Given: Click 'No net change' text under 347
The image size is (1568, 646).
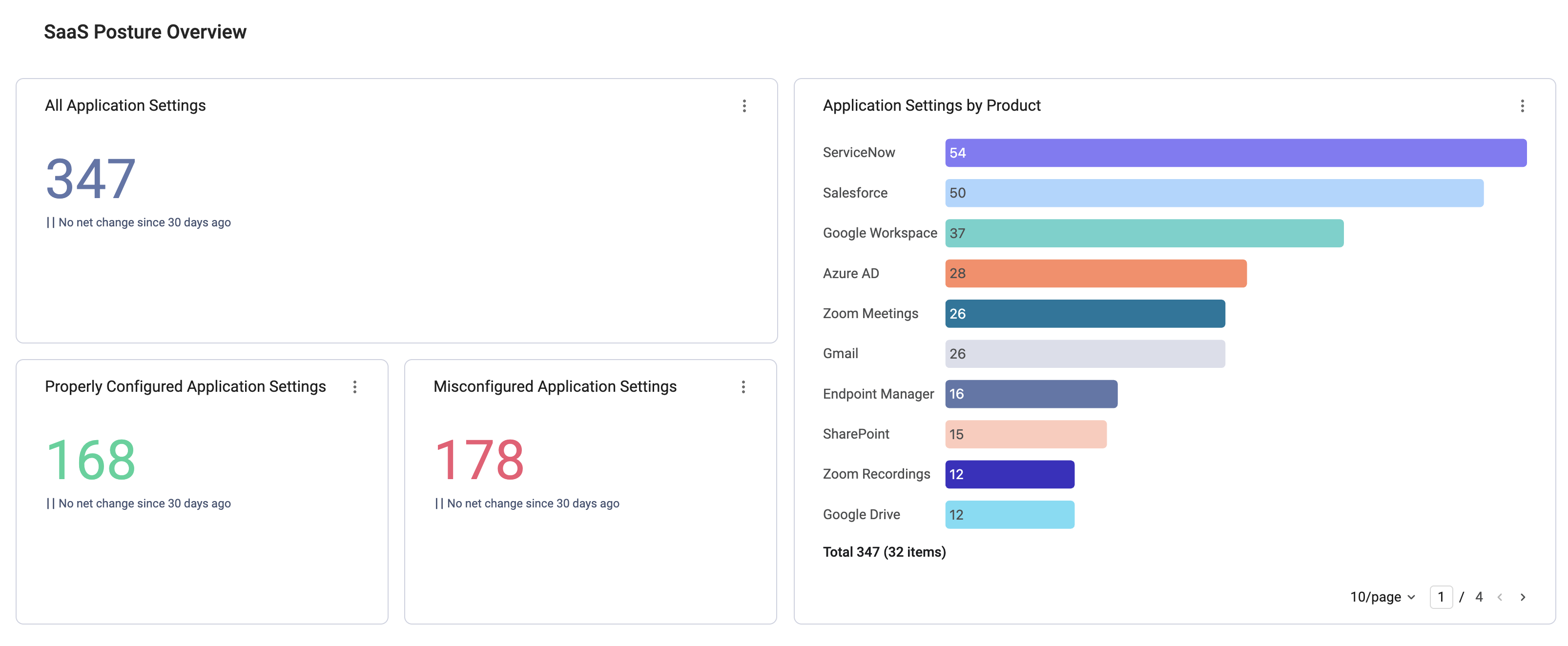Looking at the screenshot, I should coord(145,222).
